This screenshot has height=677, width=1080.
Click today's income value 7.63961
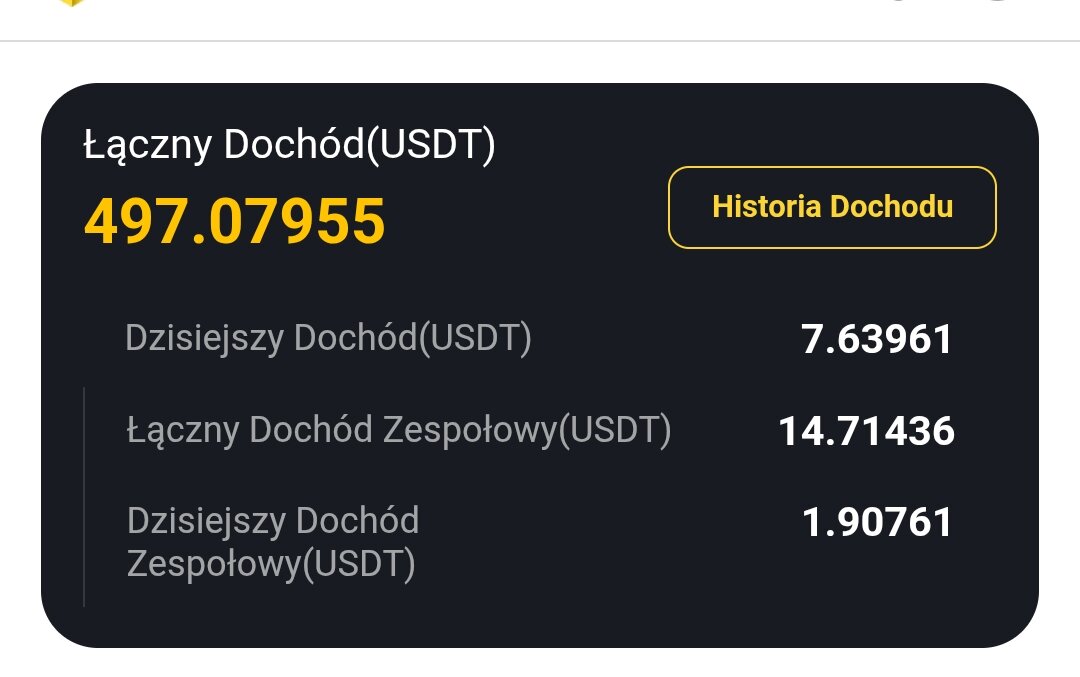click(x=877, y=339)
